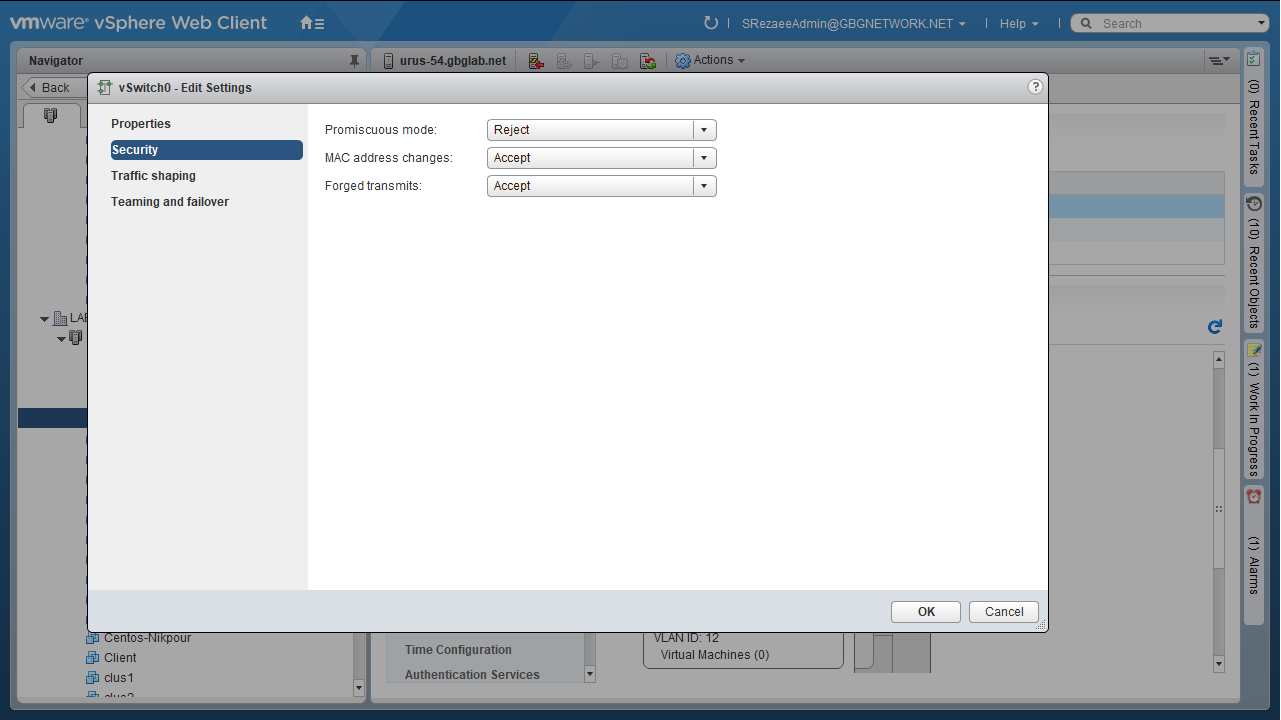Cancel the Edit Settings dialog
The image size is (1281, 720).
[1004, 612]
